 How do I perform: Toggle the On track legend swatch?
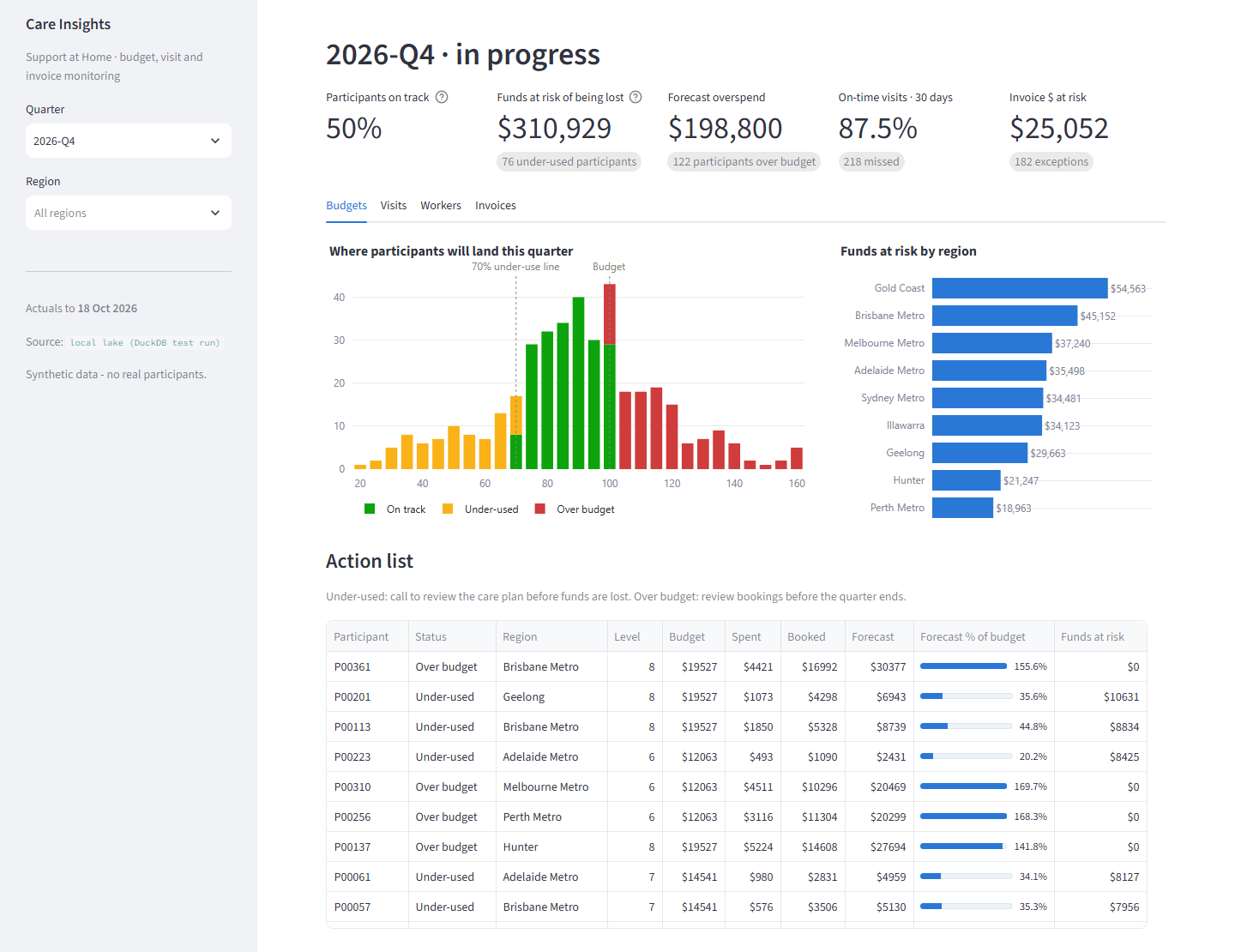click(x=370, y=509)
